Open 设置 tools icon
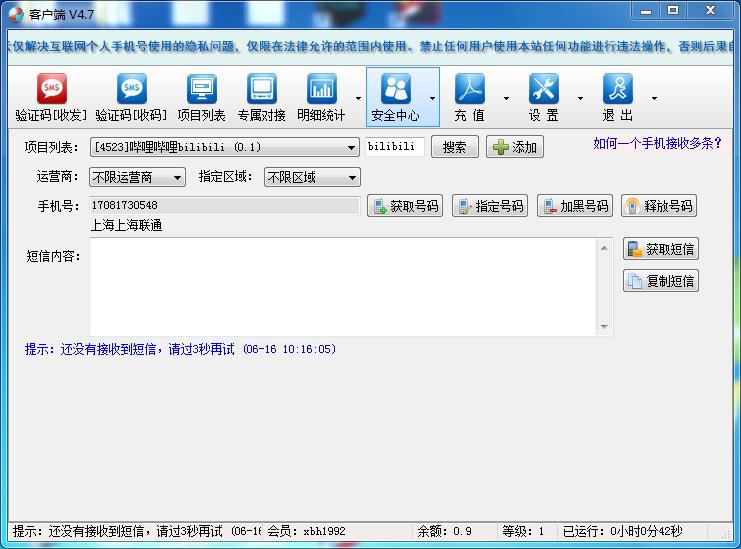741x549 pixels. click(543, 88)
